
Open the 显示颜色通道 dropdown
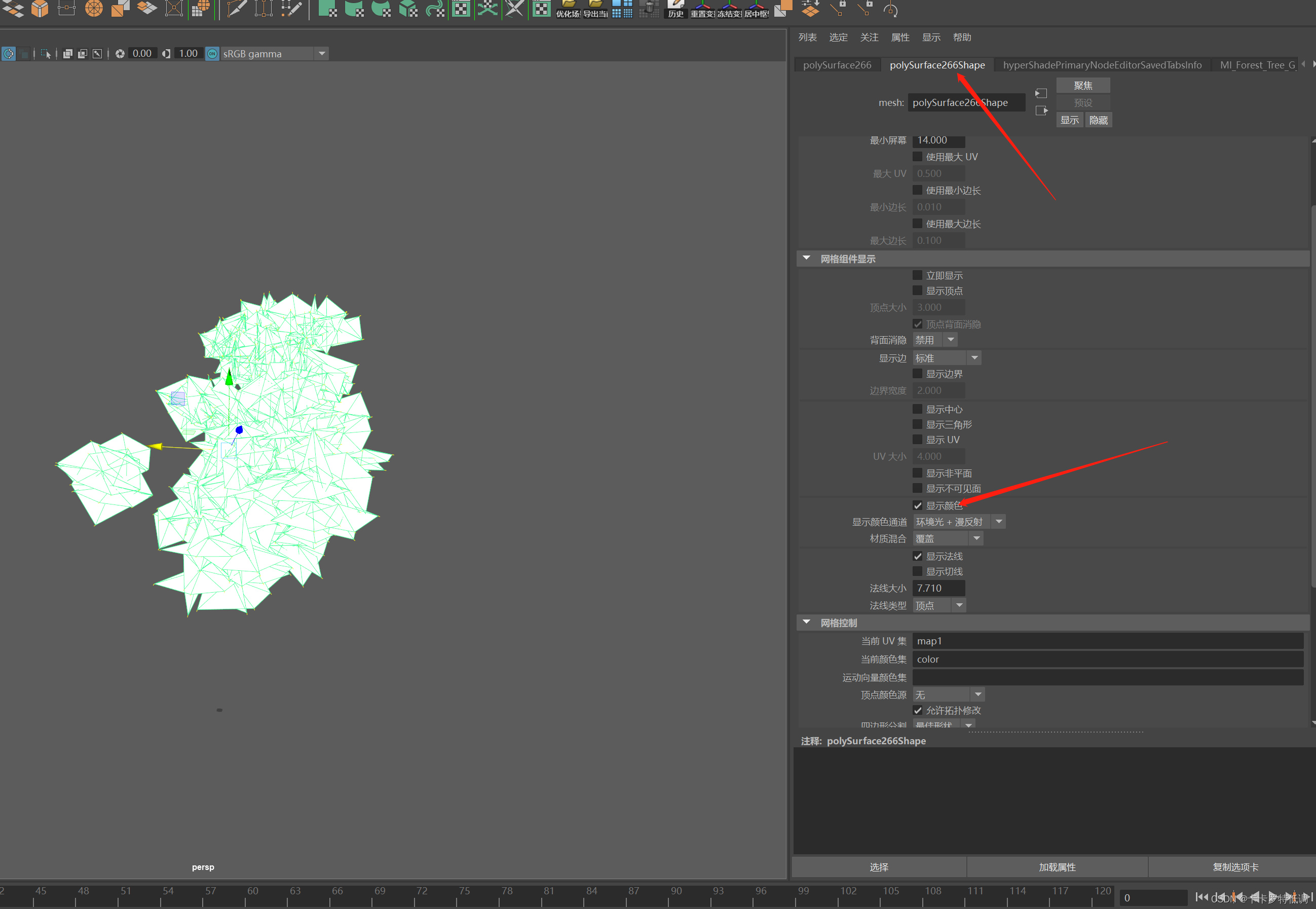coord(998,522)
